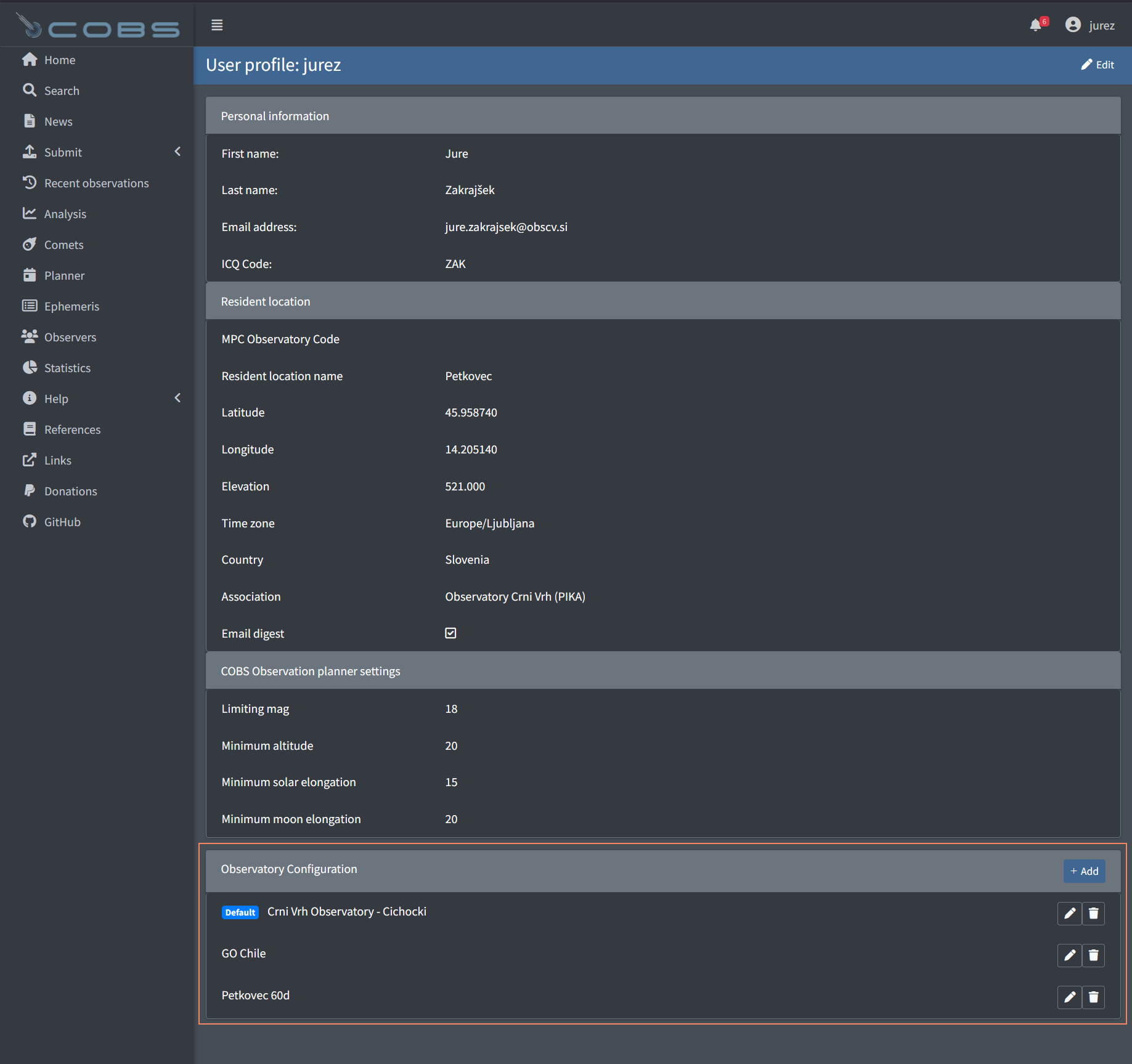This screenshot has width=1132, height=1064.
Task: Expand the Submit menu chevron
Action: (177, 152)
